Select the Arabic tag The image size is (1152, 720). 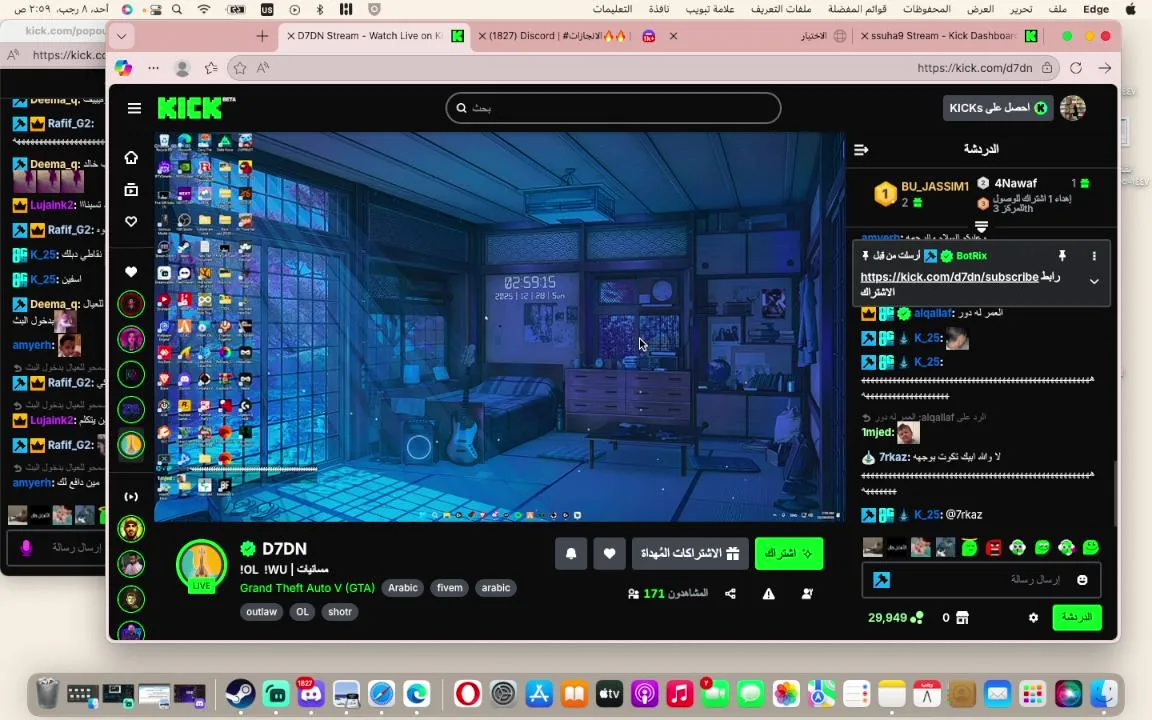tap(403, 588)
